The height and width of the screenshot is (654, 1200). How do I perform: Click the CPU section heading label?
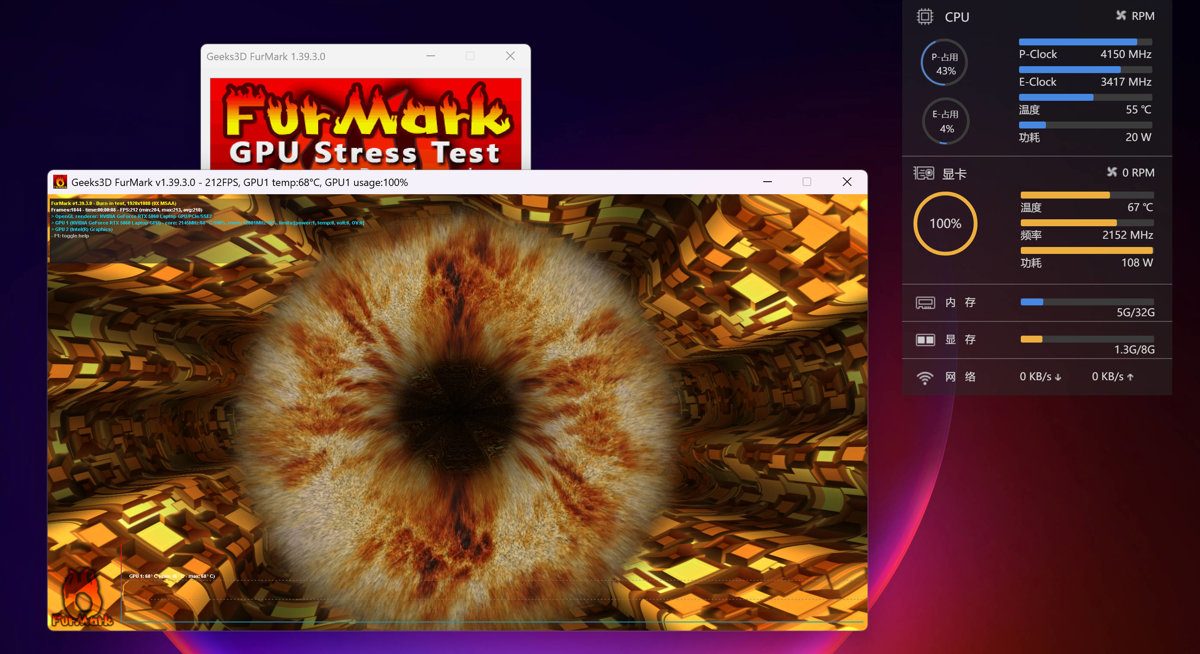pos(957,17)
